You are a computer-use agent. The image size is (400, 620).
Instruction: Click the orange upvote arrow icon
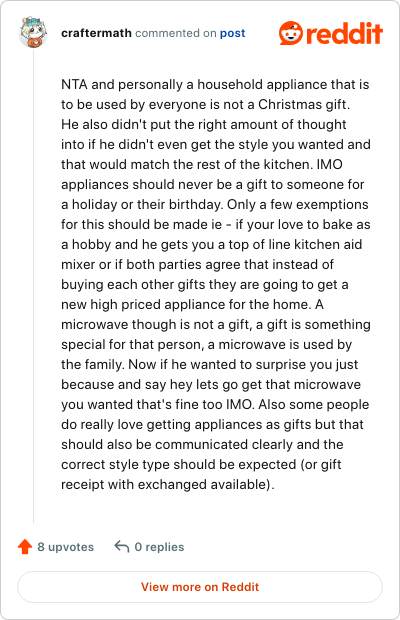coord(25,546)
